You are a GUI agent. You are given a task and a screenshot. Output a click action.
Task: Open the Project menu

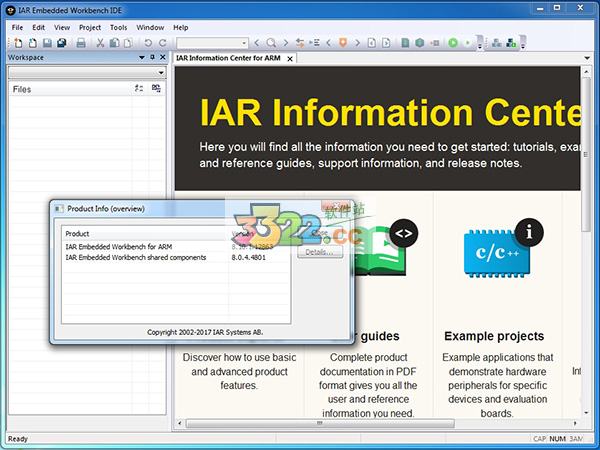click(x=90, y=27)
